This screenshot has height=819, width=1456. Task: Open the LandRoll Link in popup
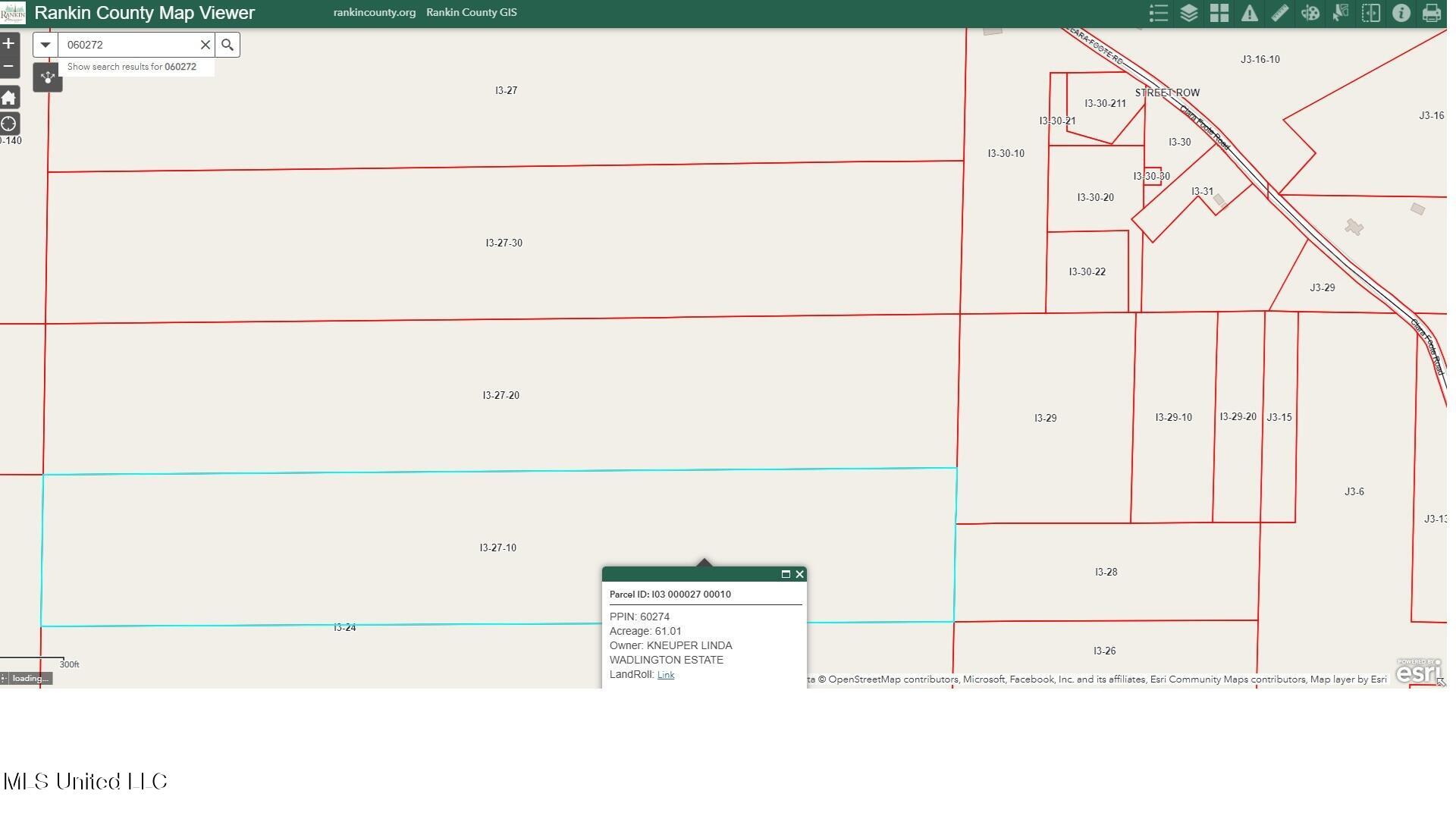point(665,675)
